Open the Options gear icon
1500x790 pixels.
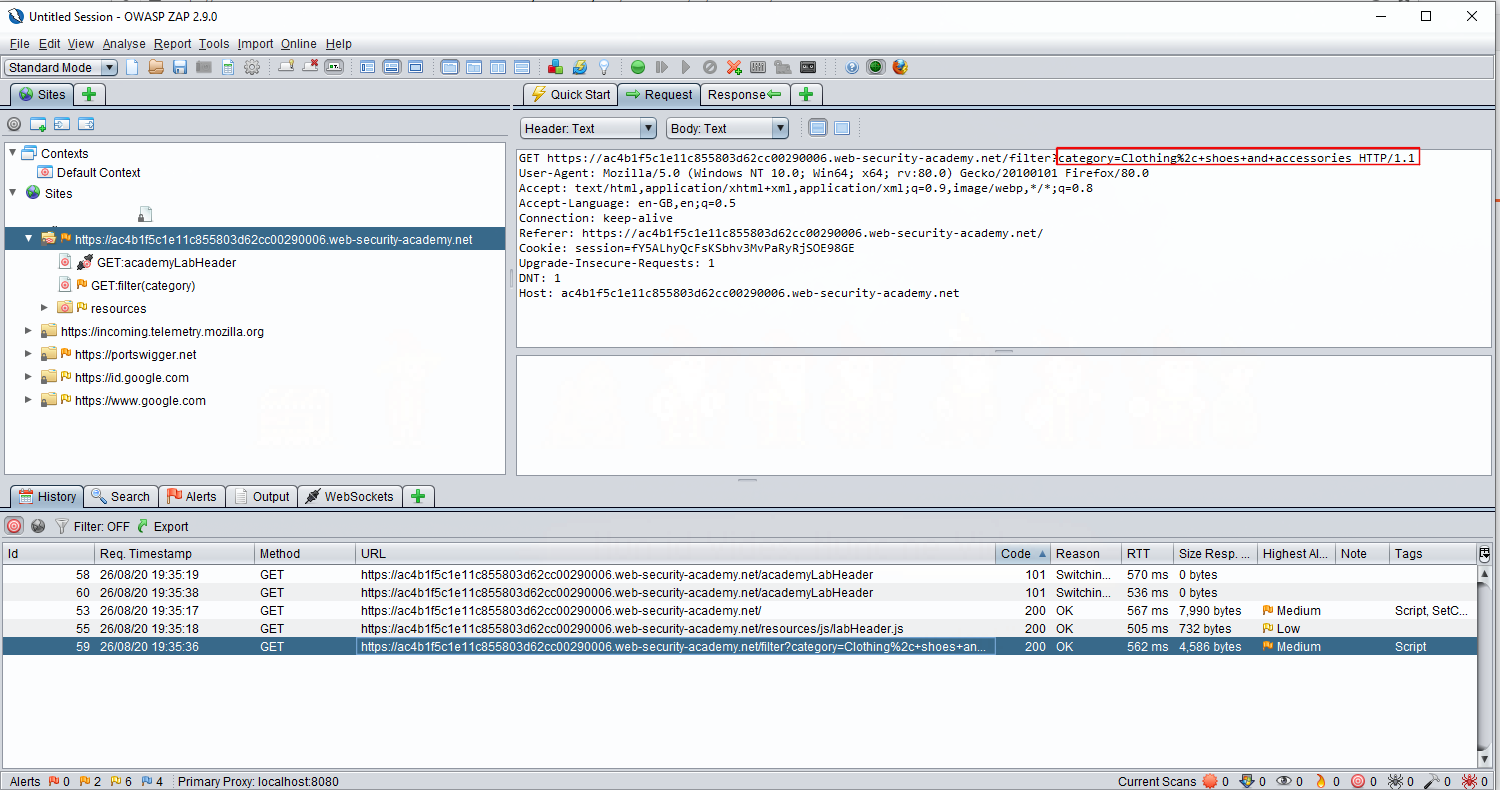point(252,67)
